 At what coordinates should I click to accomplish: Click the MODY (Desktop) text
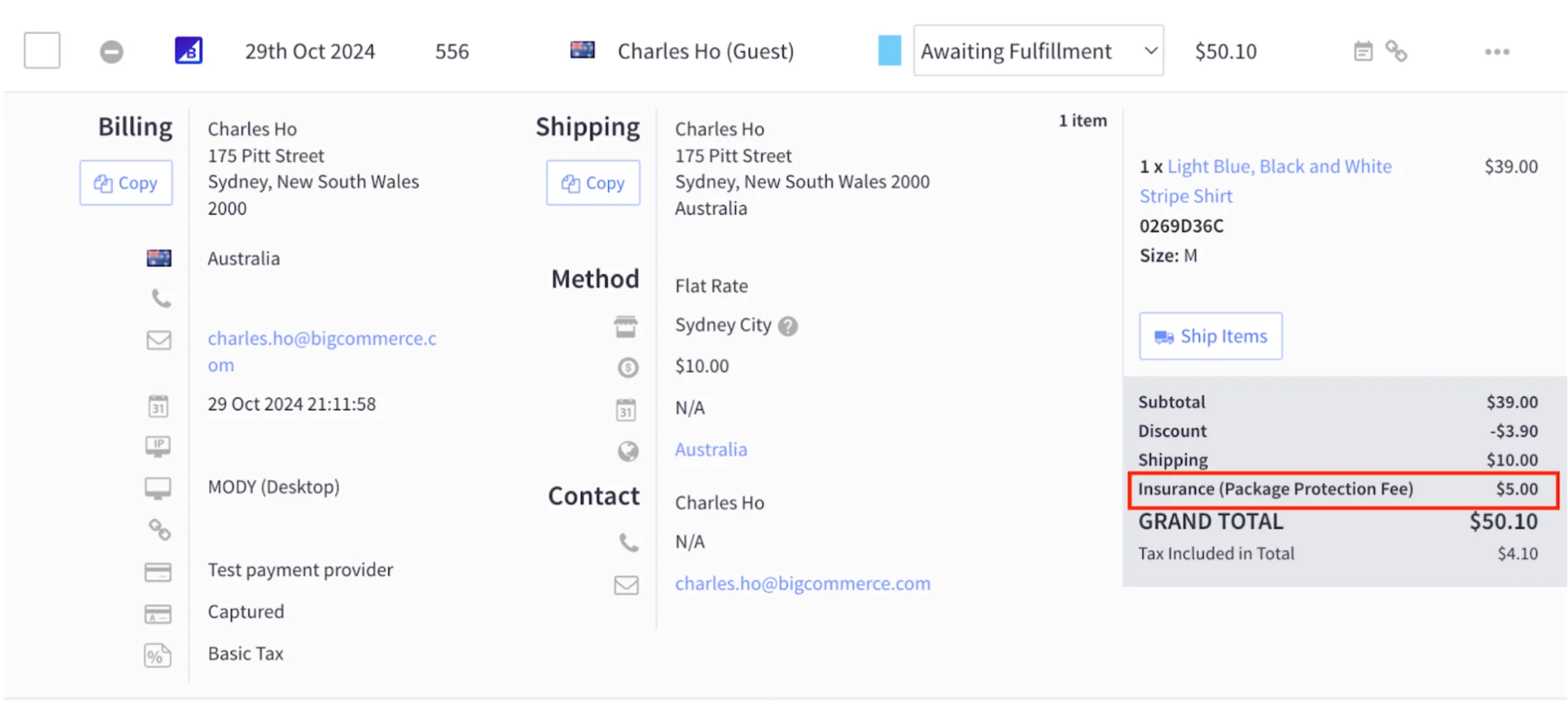[274, 486]
